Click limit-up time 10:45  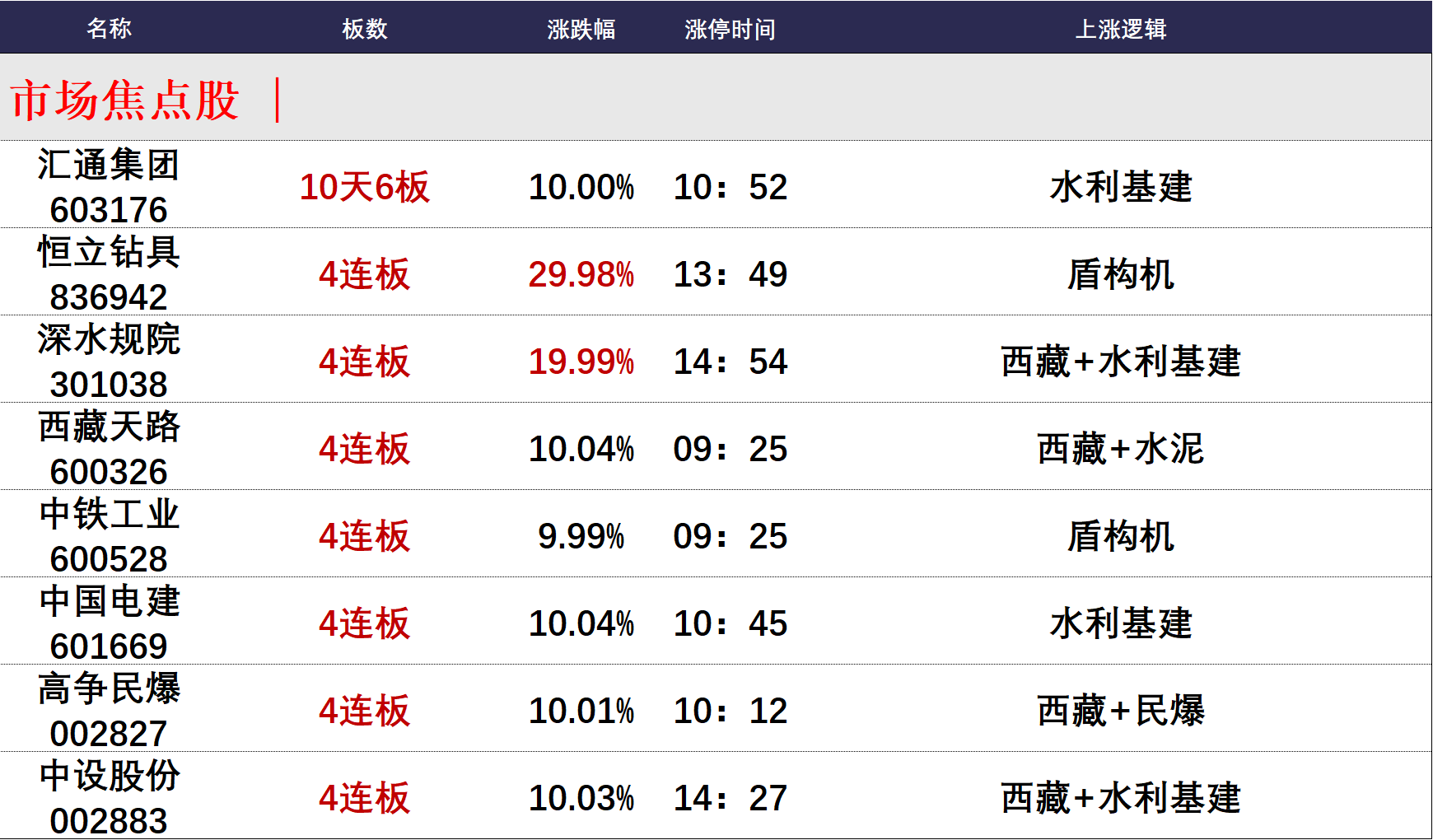[x=731, y=623]
